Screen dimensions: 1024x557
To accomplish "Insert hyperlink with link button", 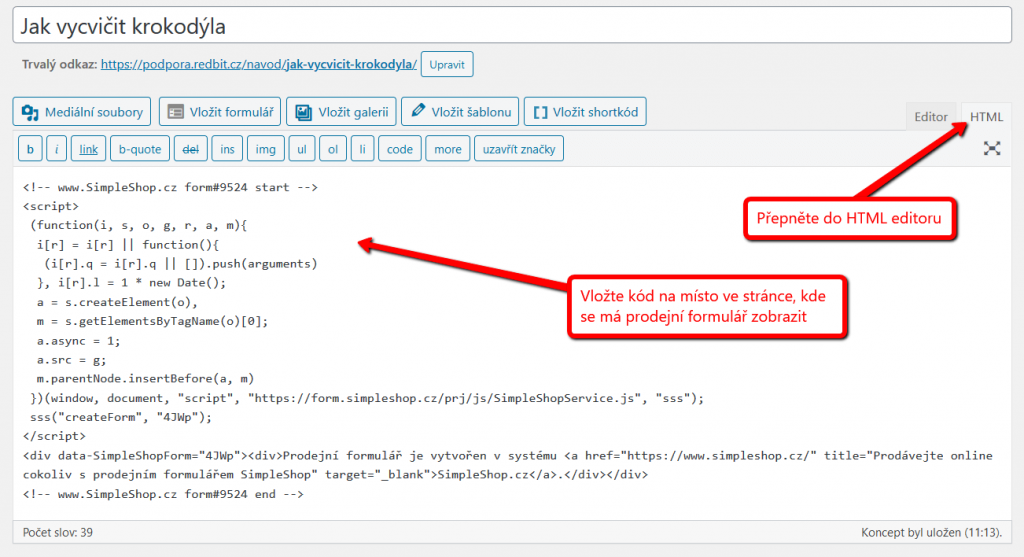I will [88, 149].
